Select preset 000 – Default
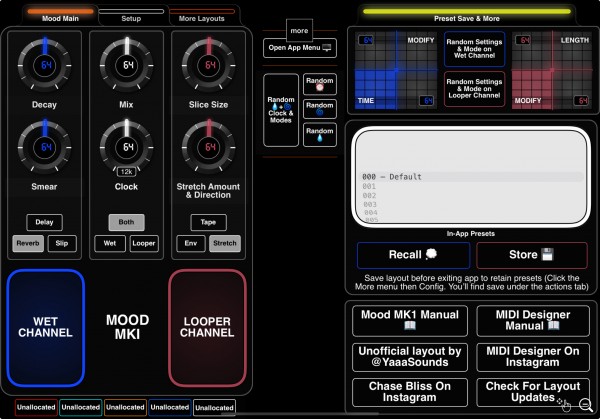600x419 pixels. pyautogui.click(x=473, y=177)
